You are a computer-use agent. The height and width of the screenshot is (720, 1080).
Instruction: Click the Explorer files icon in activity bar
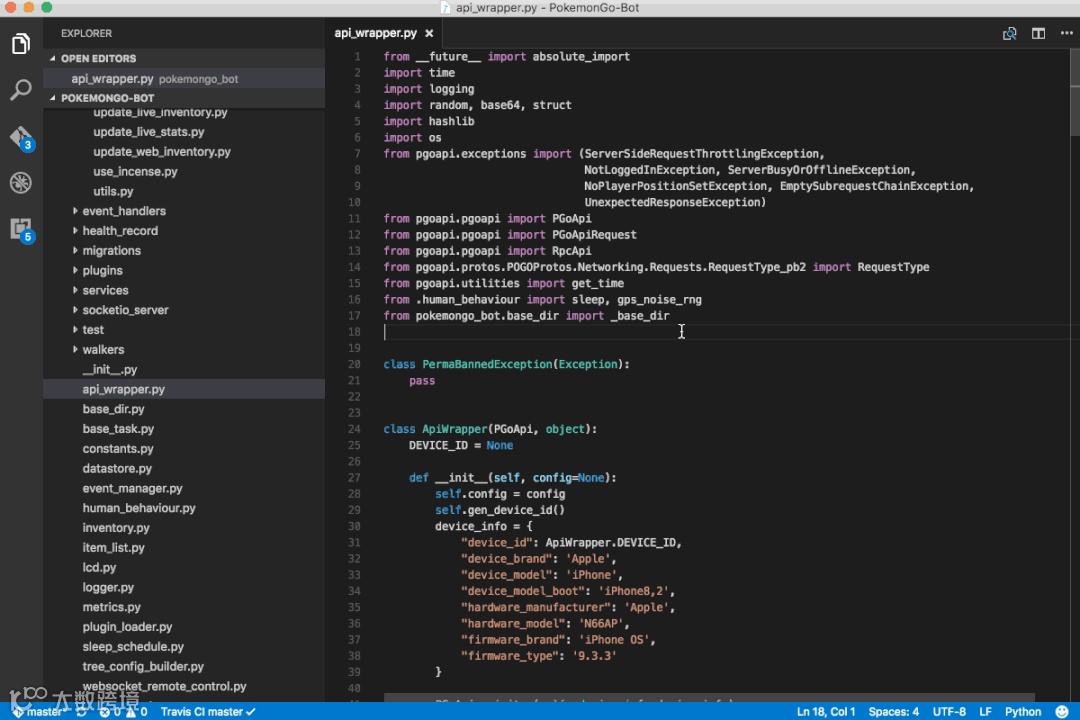tap(21, 44)
